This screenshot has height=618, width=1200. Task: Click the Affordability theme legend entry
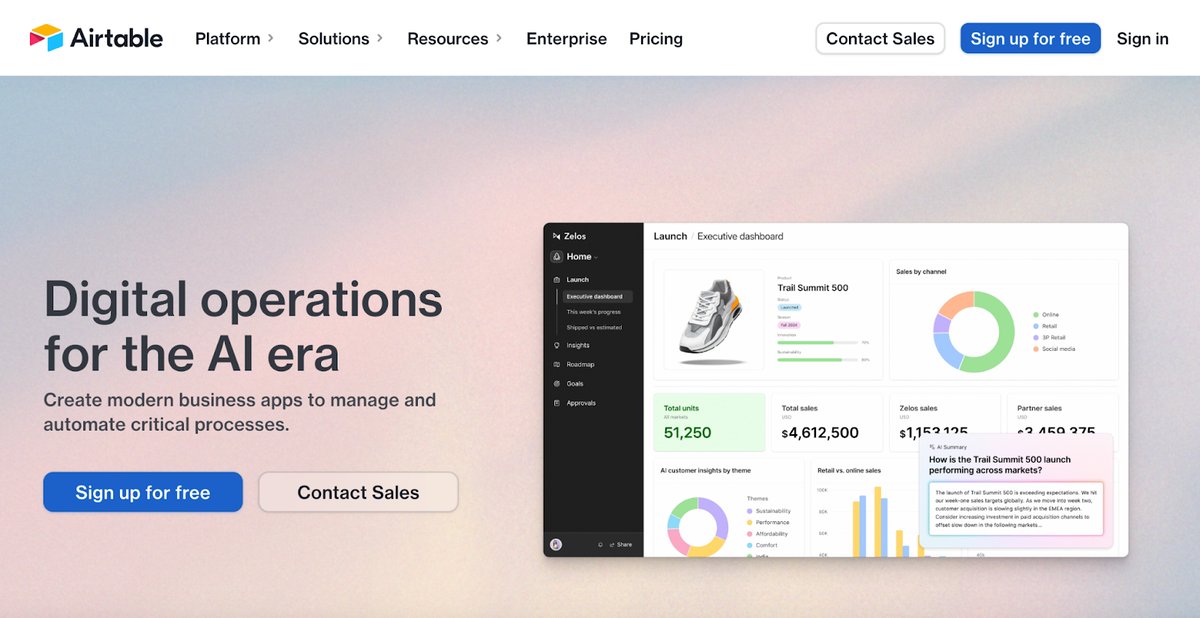tap(768, 534)
